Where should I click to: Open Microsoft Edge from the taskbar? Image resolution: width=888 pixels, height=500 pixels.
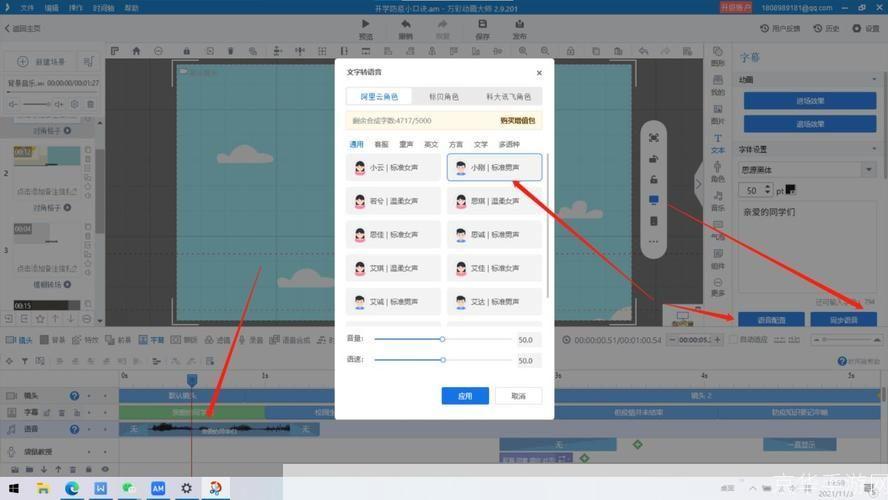72,488
